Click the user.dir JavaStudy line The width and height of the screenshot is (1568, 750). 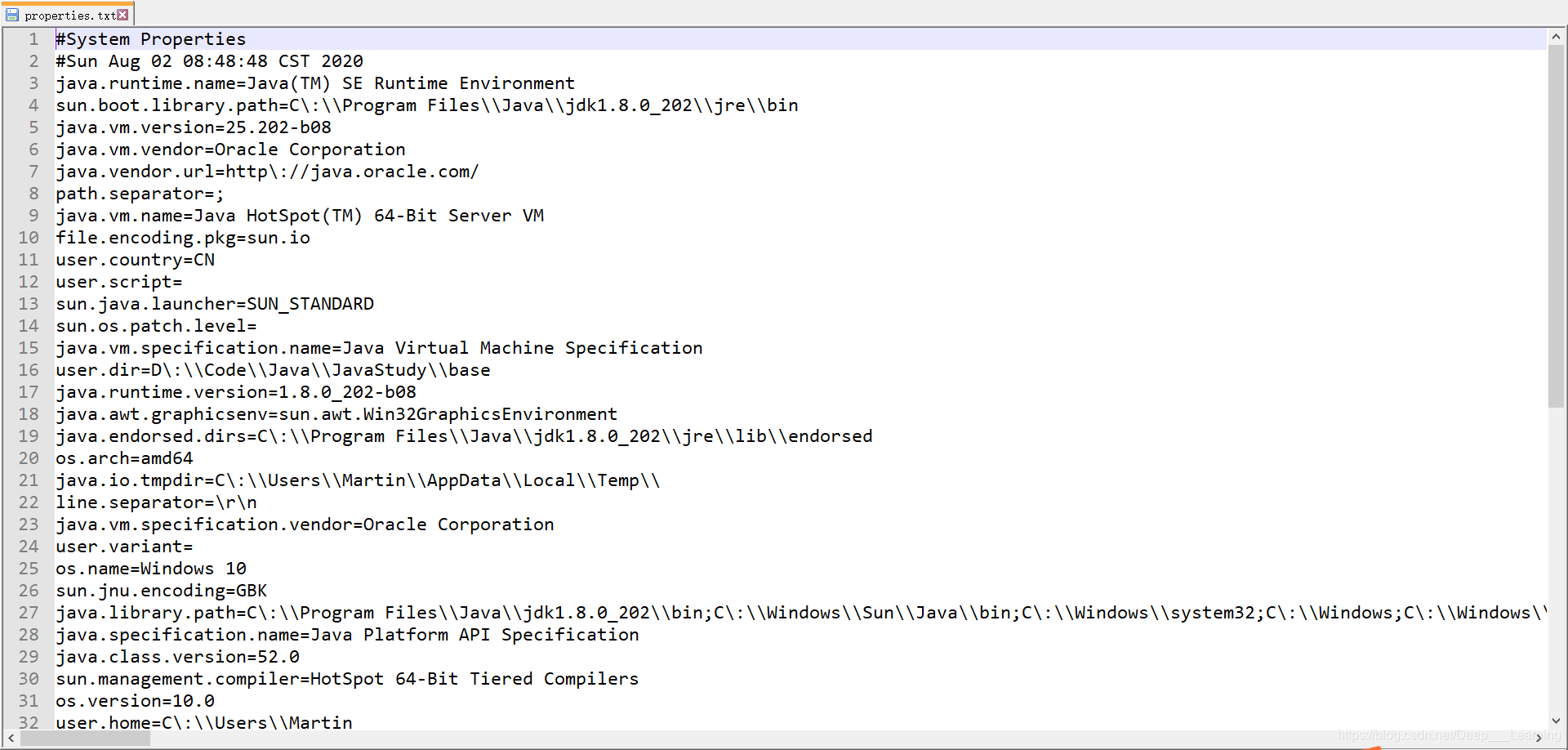(274, 370)
